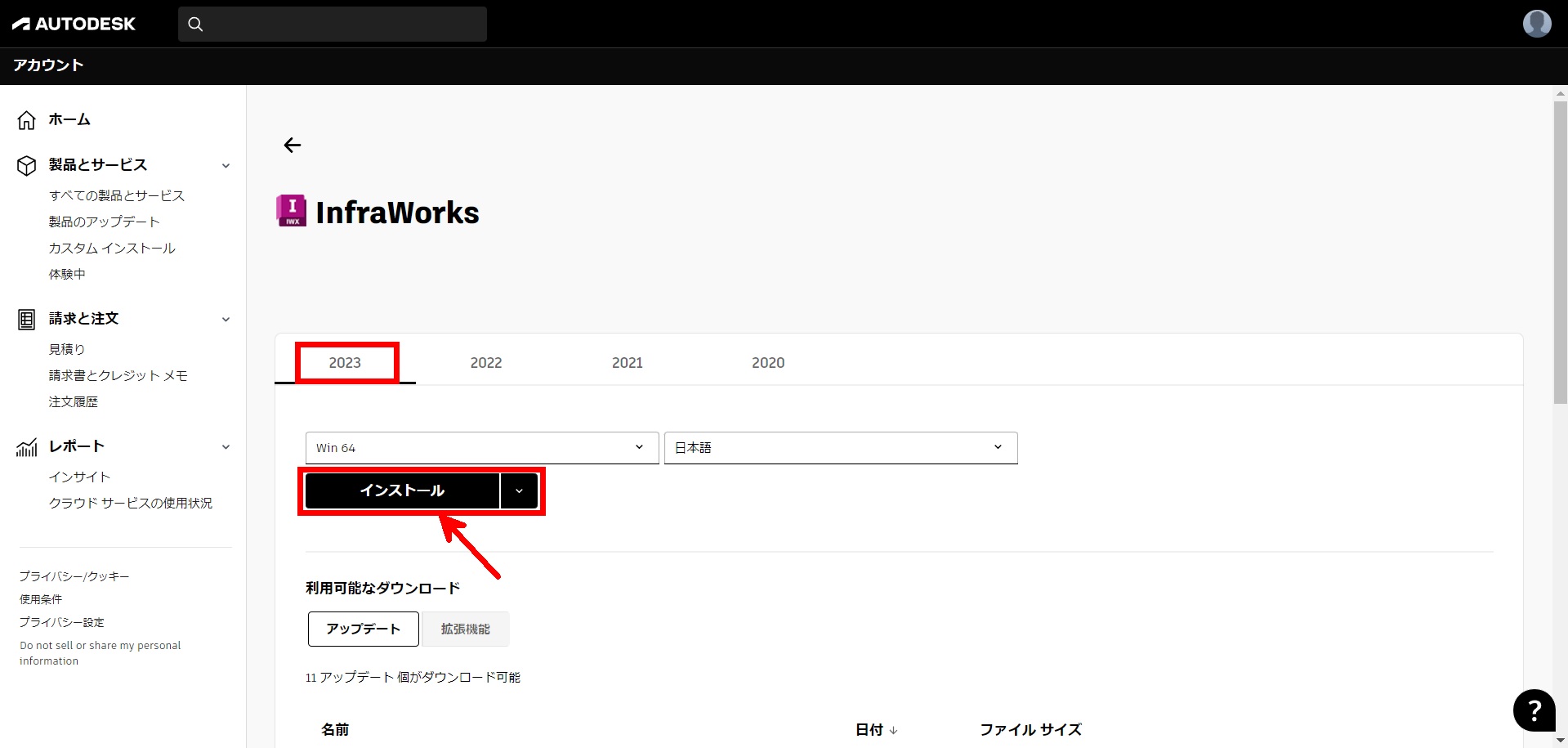Go back with the left arrow
Viewport: 1568px width, 748px height.
coord(292,145)
